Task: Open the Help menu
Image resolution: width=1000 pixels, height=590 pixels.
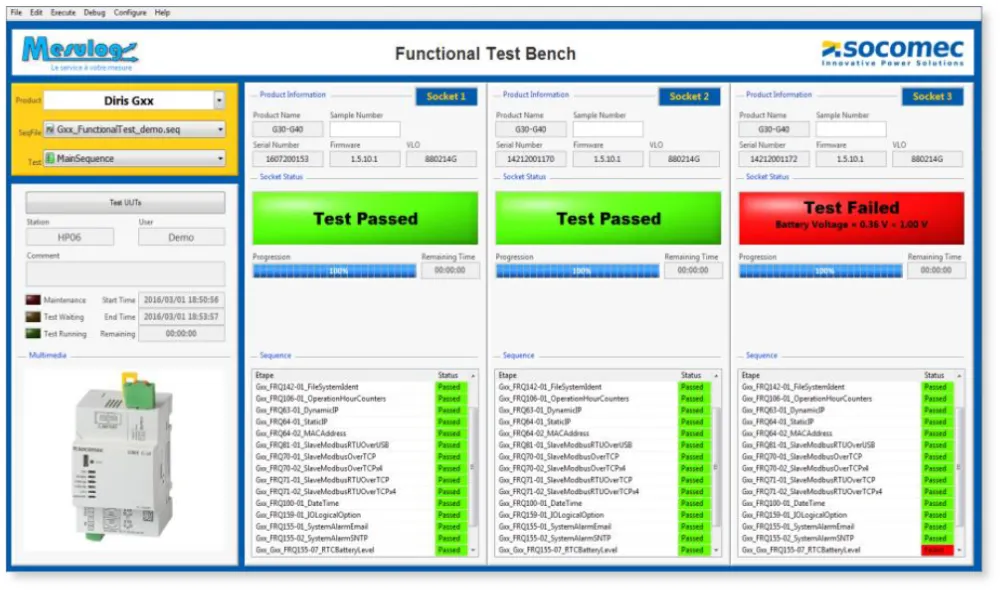Action: [162, 12]
